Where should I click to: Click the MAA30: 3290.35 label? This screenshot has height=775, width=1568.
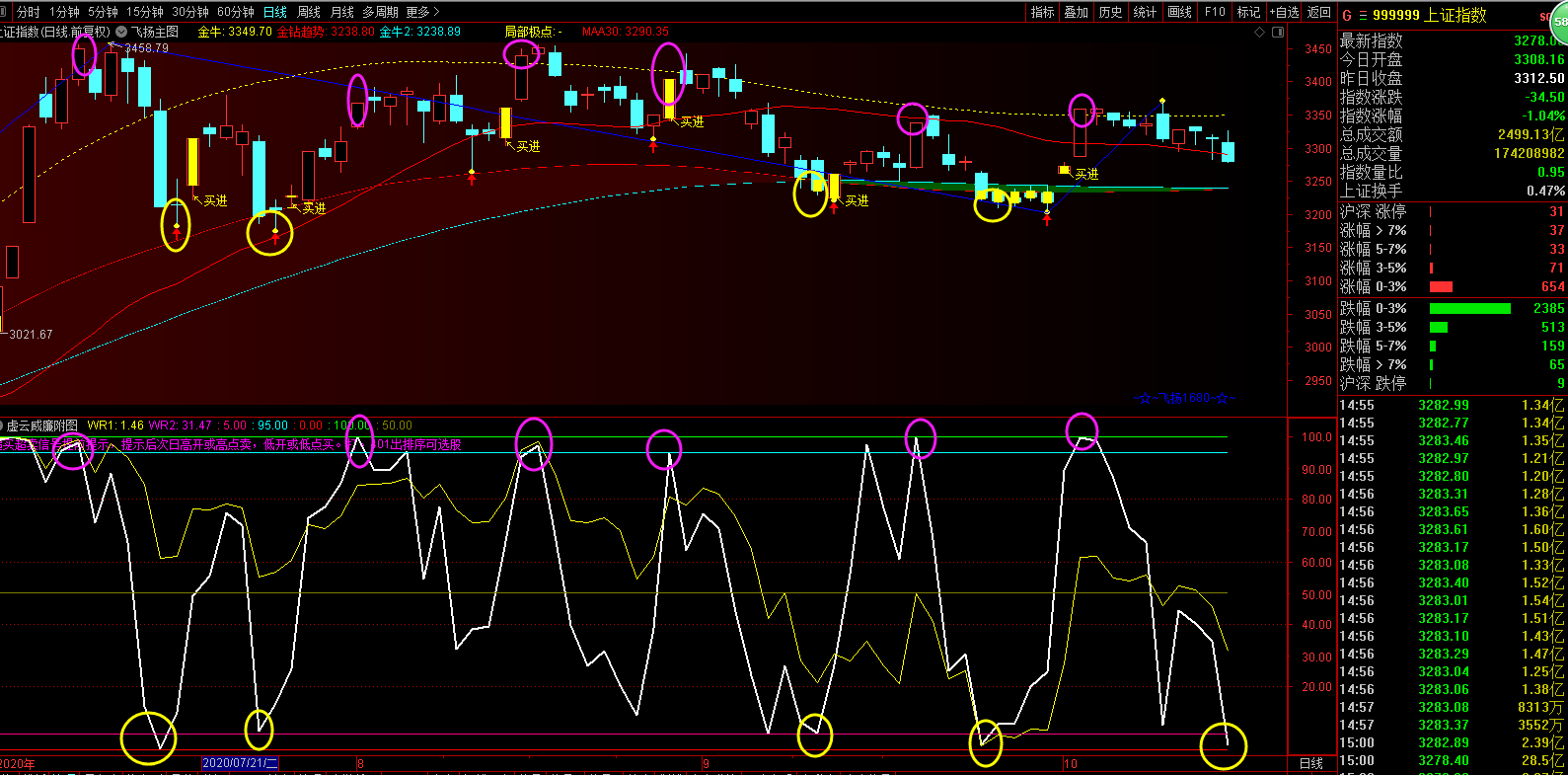pyautogui.click(x=626, y=32)
